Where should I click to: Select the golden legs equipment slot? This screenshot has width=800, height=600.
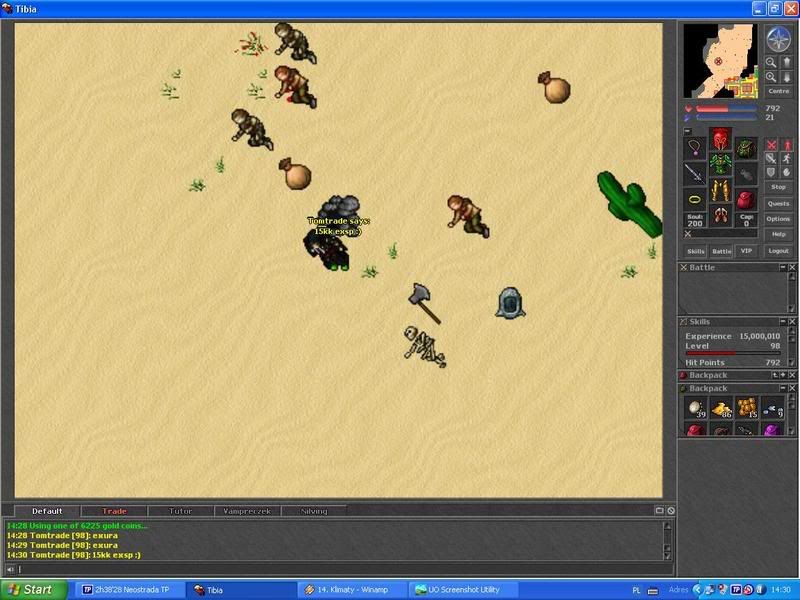pos(720,190)
